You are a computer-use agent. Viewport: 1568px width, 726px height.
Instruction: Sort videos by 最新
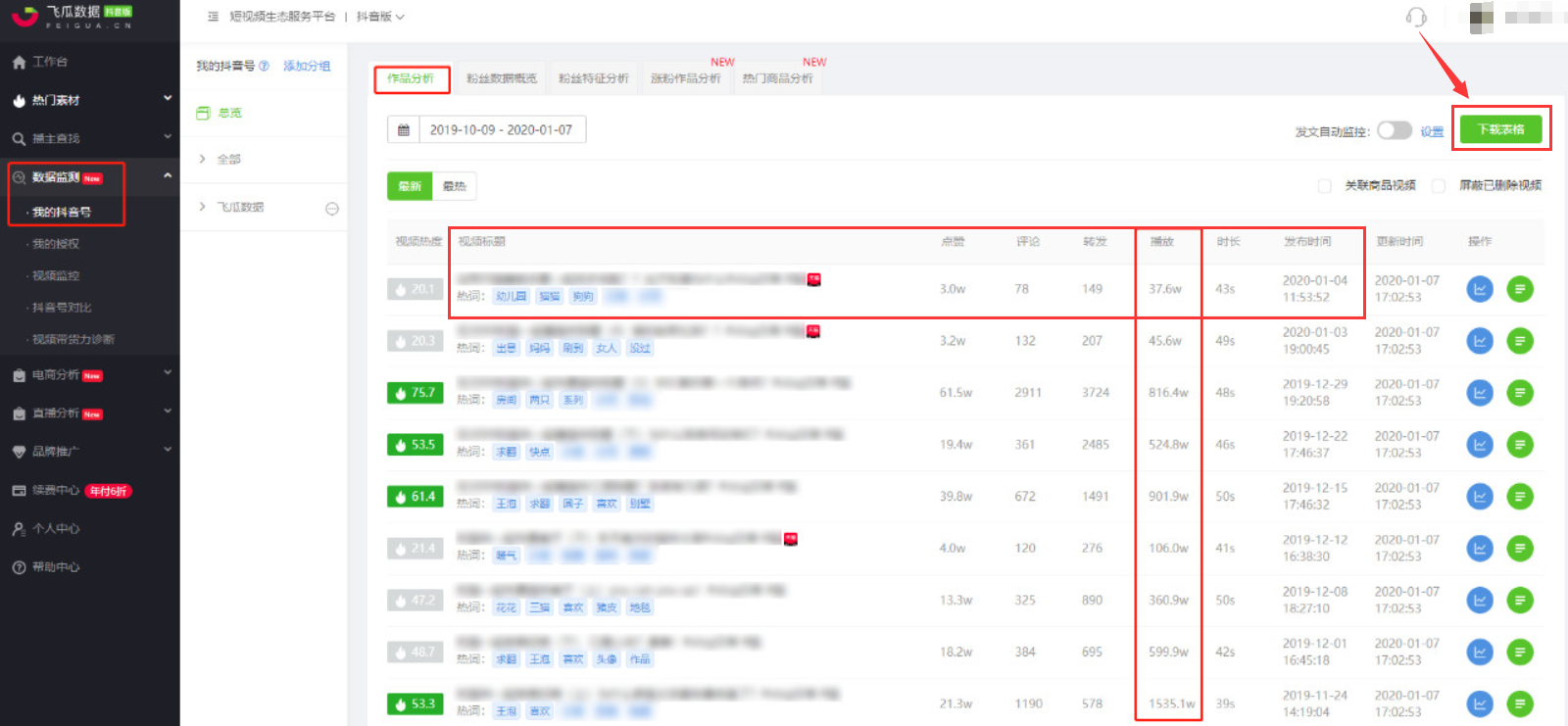tap(410, 186)
